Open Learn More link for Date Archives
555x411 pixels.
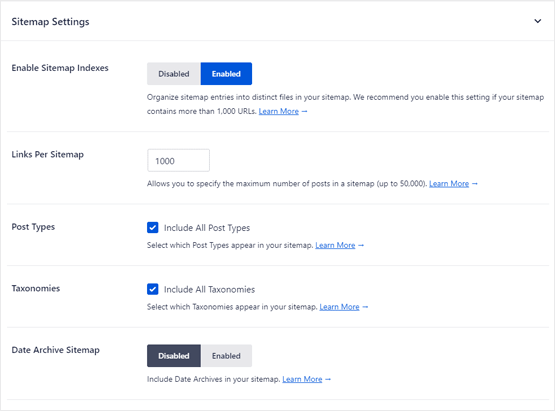pyautogui.click(x=302, y=379)
